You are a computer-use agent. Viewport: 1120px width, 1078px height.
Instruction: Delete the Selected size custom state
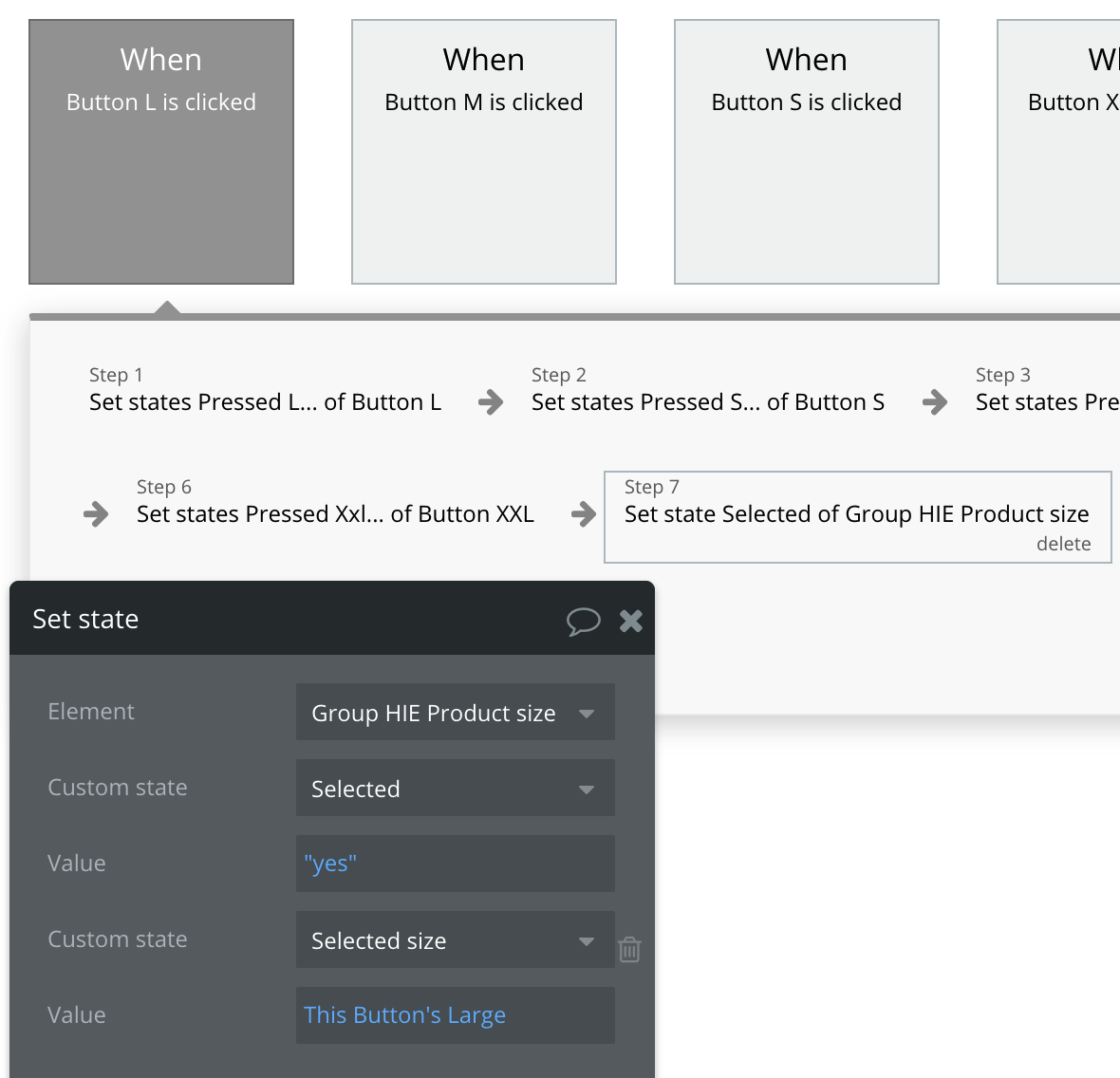click(629, 949)
